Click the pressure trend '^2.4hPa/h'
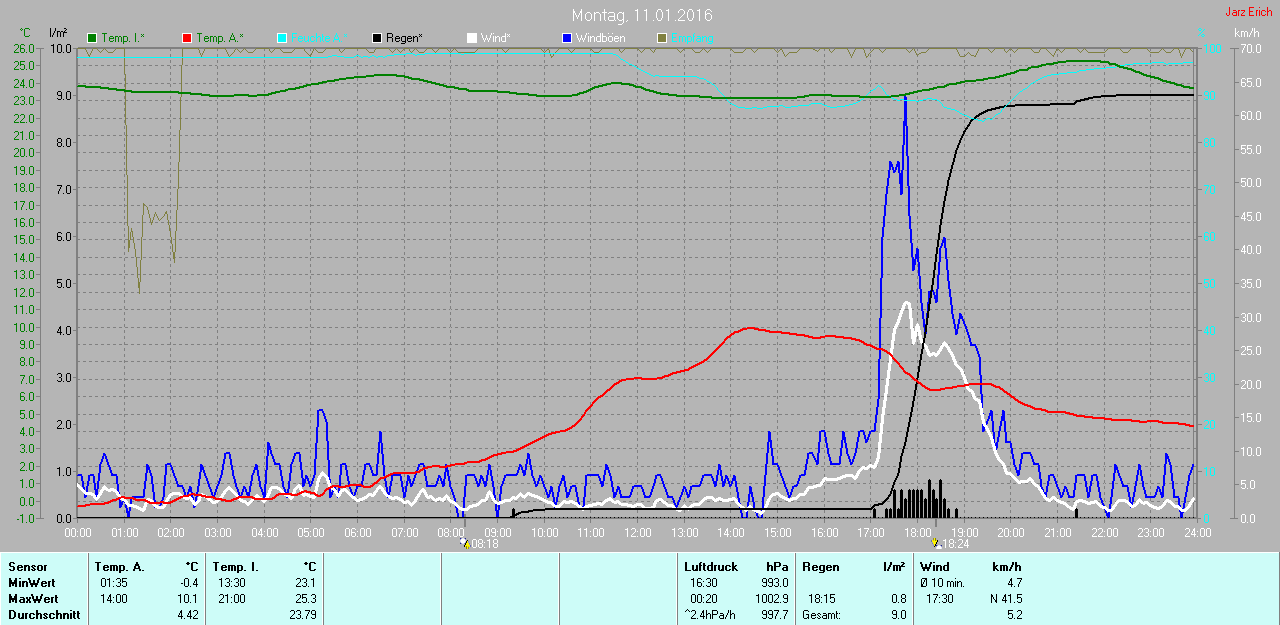The image size is (1280, 625). [710, 615]
